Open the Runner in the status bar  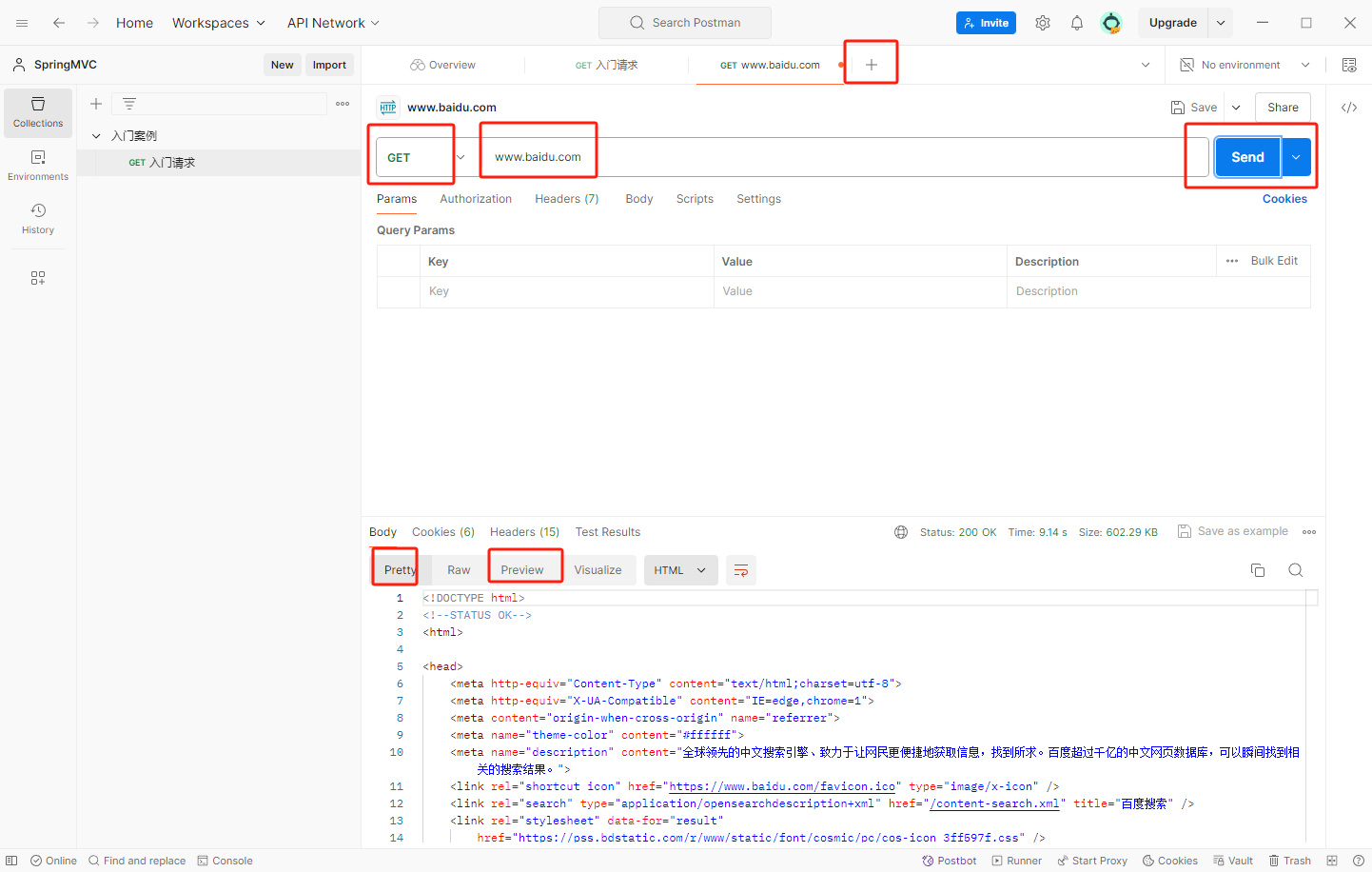1017,861
